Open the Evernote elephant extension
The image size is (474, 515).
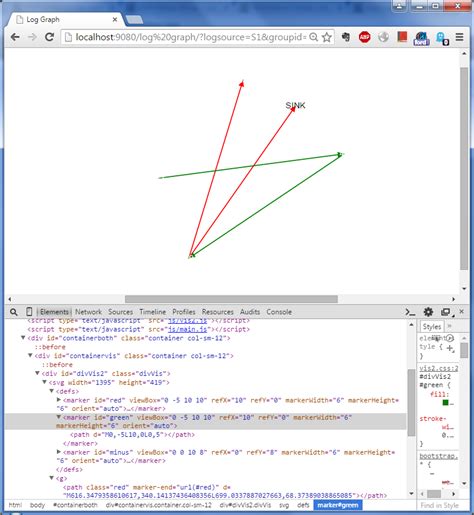pyautogui.click(x=346, y=37)
